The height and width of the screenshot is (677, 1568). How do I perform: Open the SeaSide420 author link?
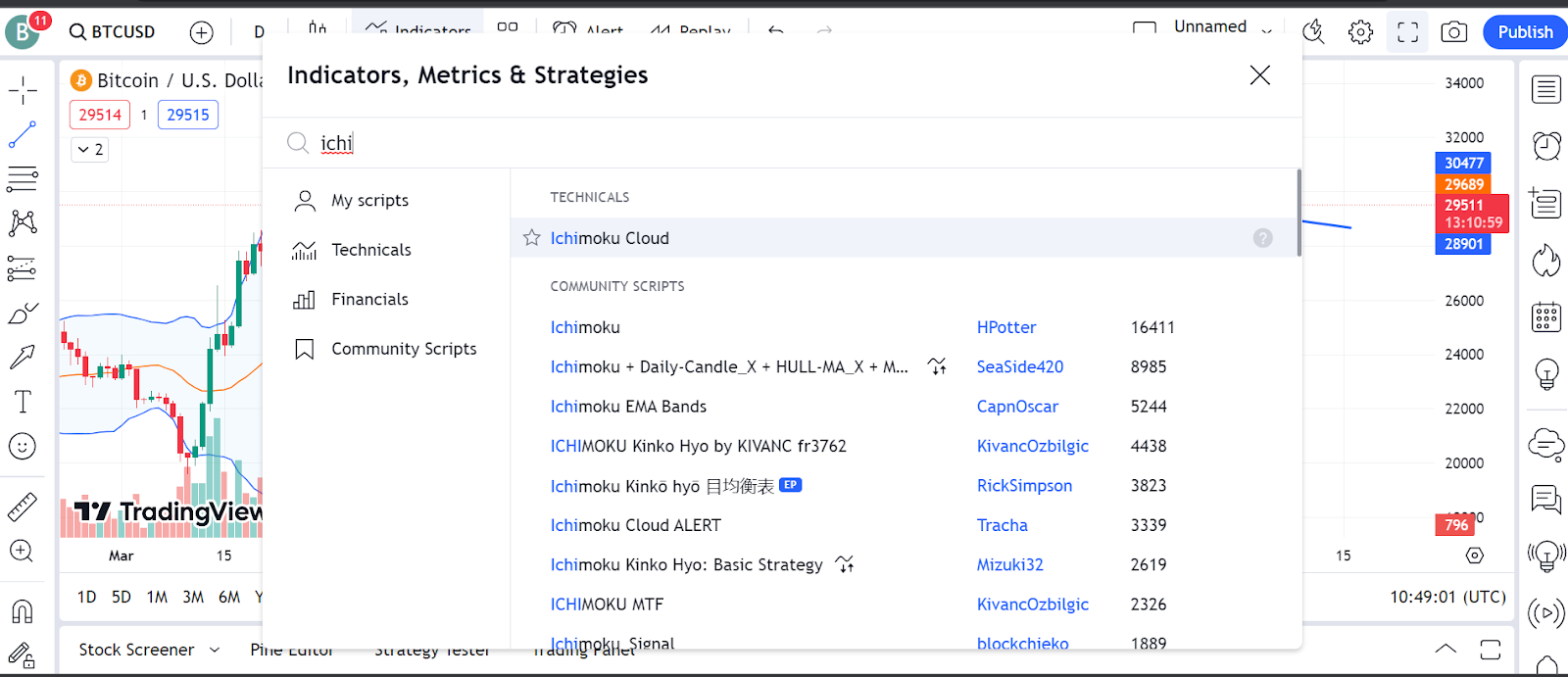point(1020,366)
